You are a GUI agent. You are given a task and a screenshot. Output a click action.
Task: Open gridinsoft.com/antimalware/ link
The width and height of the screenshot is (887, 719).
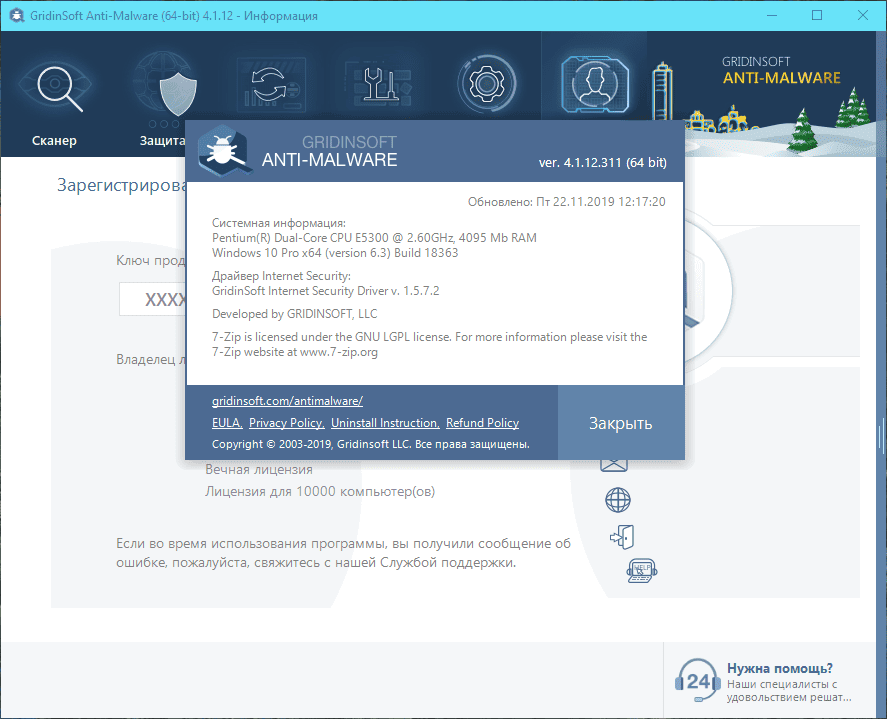[x=287, y=401]
